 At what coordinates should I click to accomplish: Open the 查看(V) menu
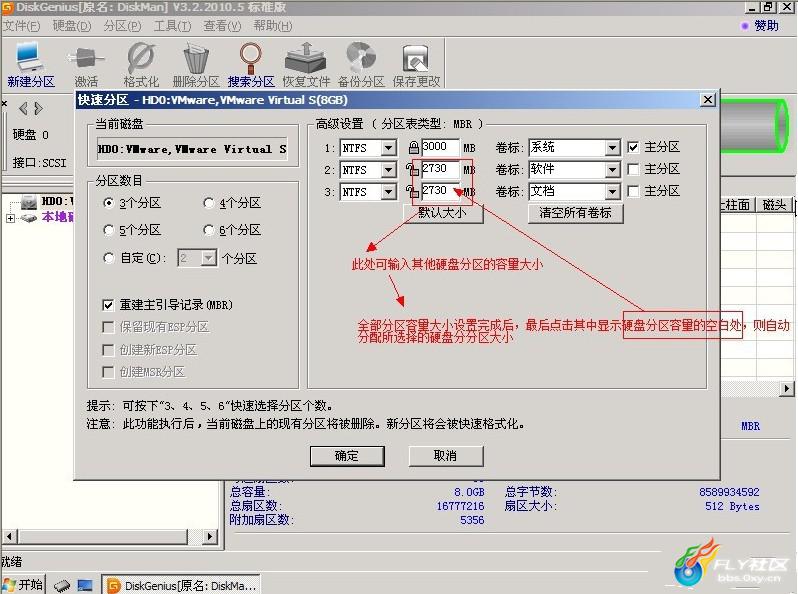tap(222, 25)
